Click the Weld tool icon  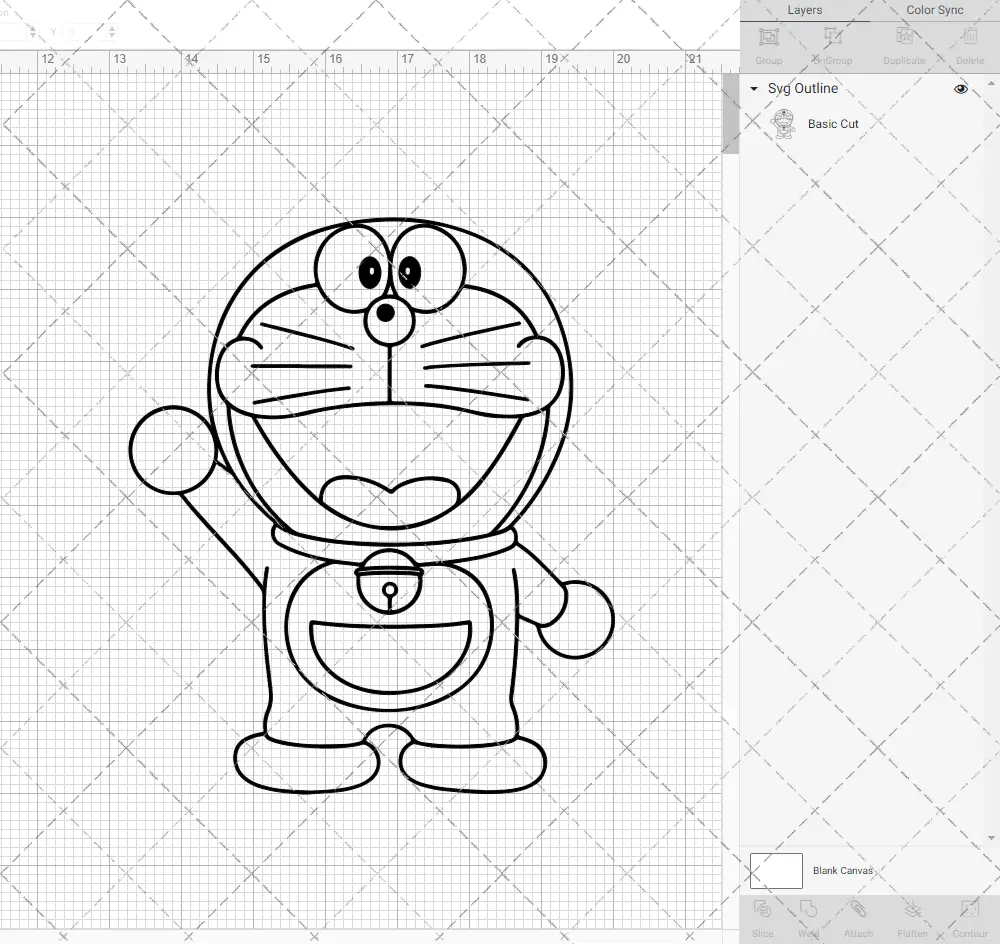point(808,908)
